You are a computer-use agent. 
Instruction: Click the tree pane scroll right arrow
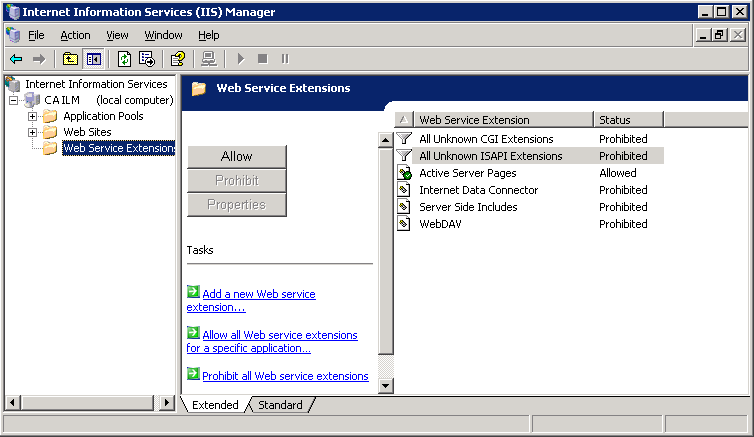166,402
